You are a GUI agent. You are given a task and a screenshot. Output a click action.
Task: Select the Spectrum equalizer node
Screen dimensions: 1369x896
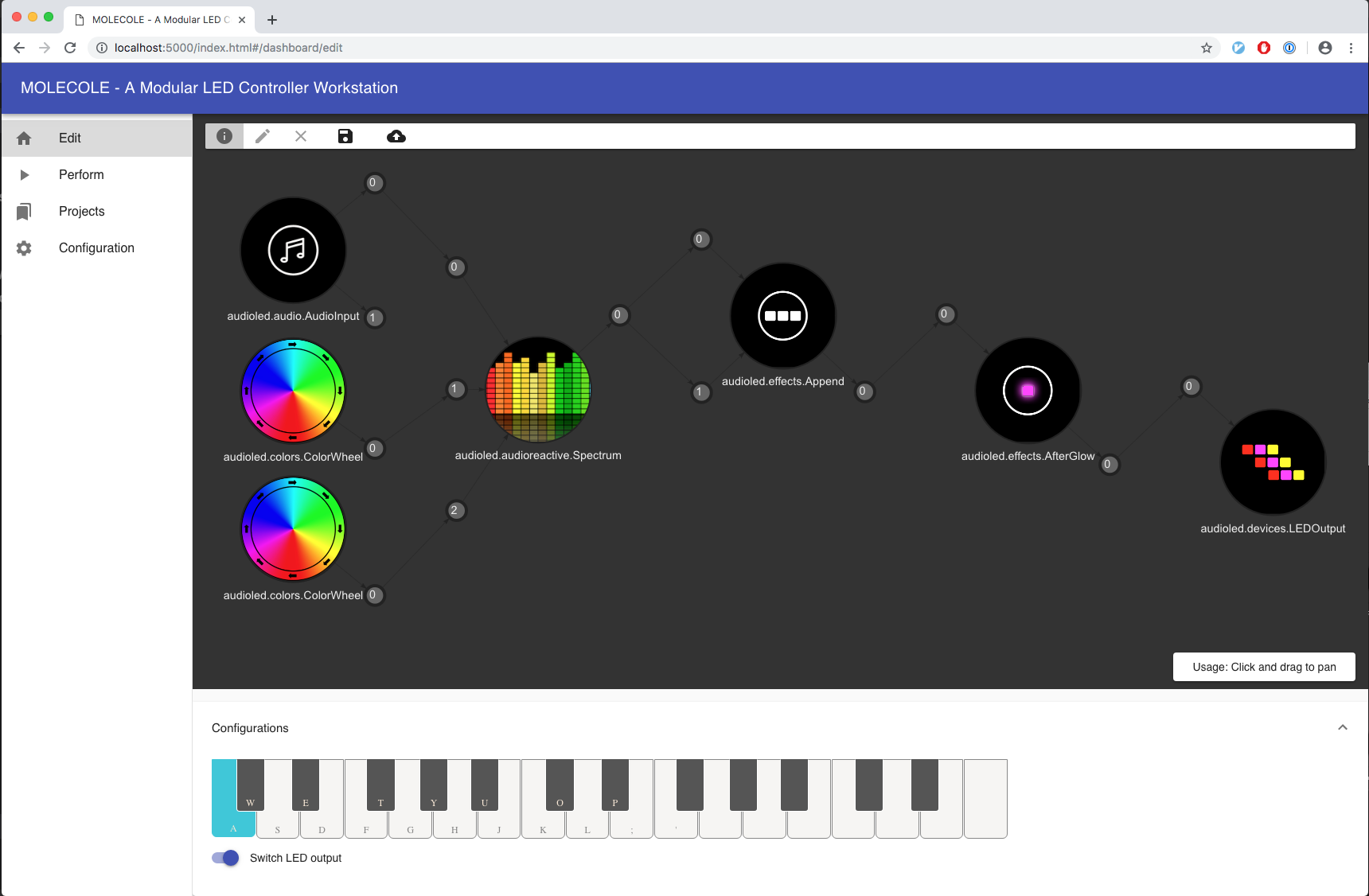tap(538, 390)
